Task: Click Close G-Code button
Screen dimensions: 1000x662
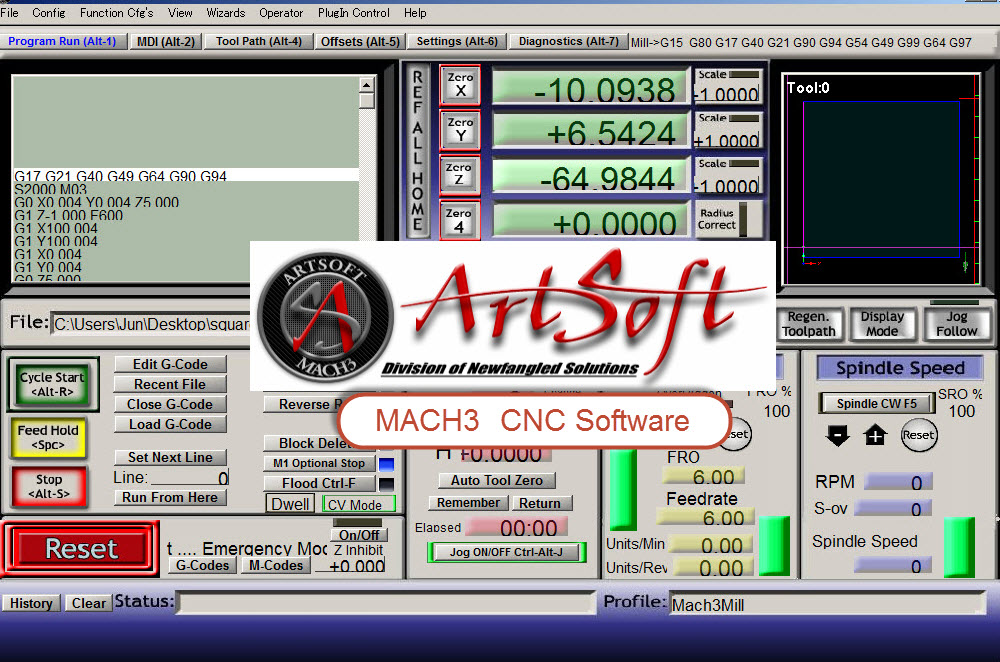Action: [x=170, y=404]
